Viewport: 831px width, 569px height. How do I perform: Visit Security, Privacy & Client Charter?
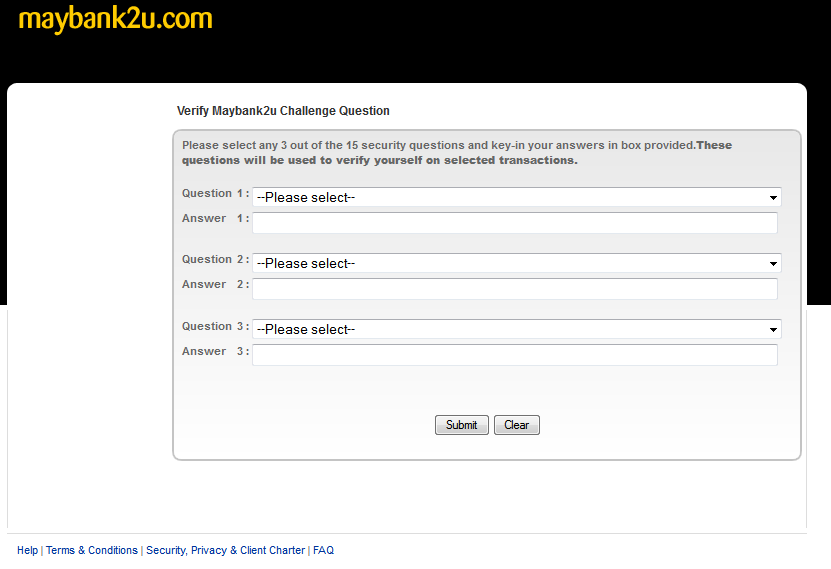(x=226, y=550)
